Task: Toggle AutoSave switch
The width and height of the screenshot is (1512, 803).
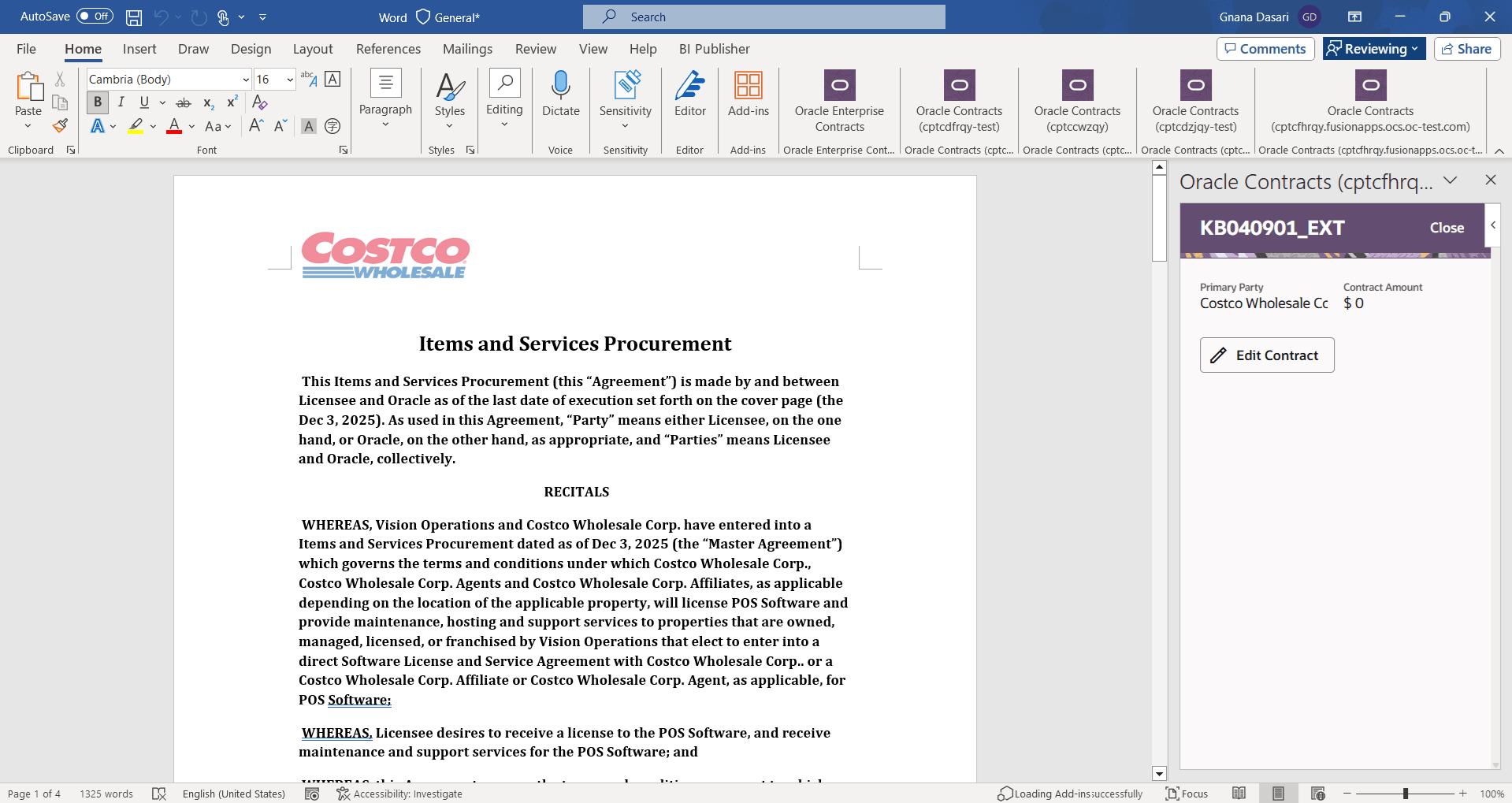Action: 95,17
